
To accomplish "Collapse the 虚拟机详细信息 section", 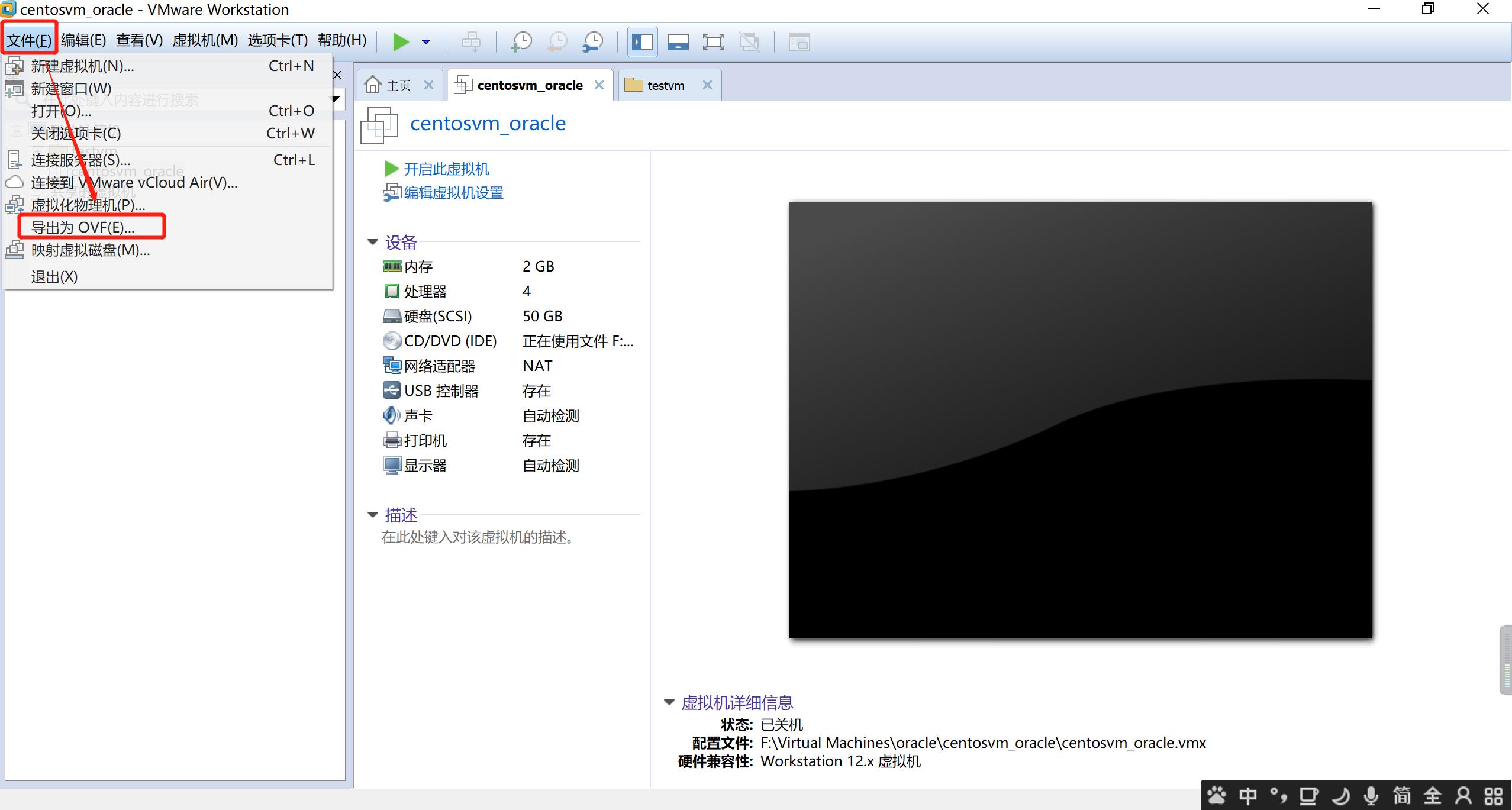I will click(x=669, y=702).
